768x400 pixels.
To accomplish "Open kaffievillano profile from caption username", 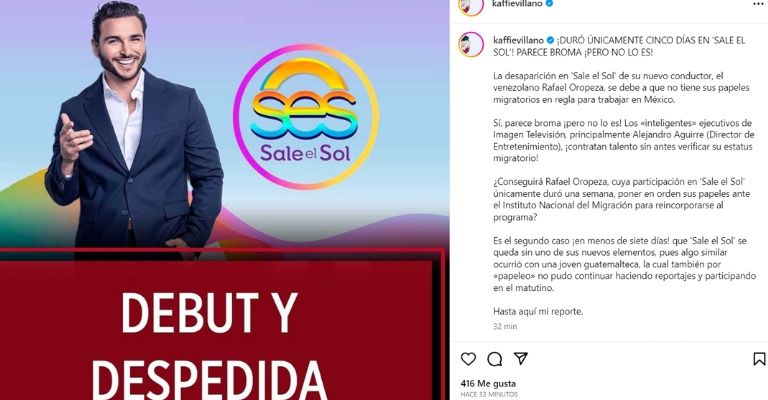I will pos(518,40).
